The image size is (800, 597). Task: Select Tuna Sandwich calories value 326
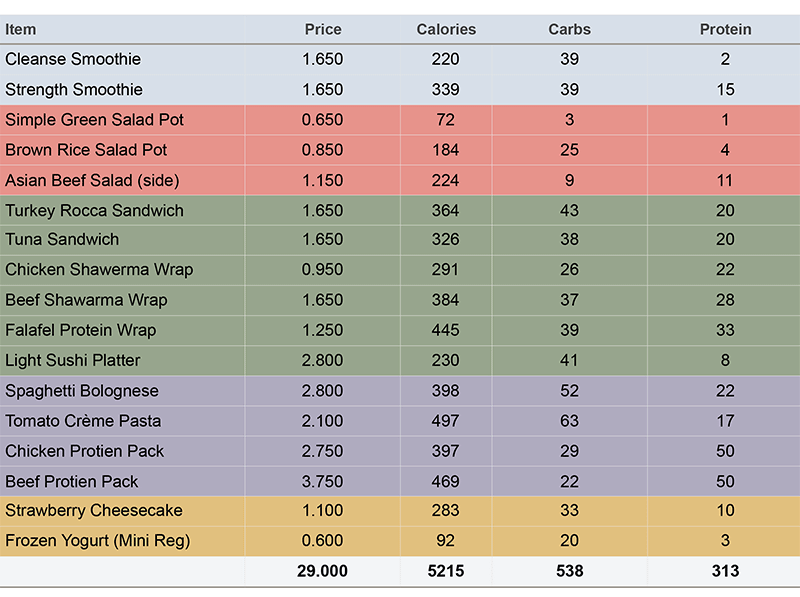pyautogui.click(x=446, y=240)
